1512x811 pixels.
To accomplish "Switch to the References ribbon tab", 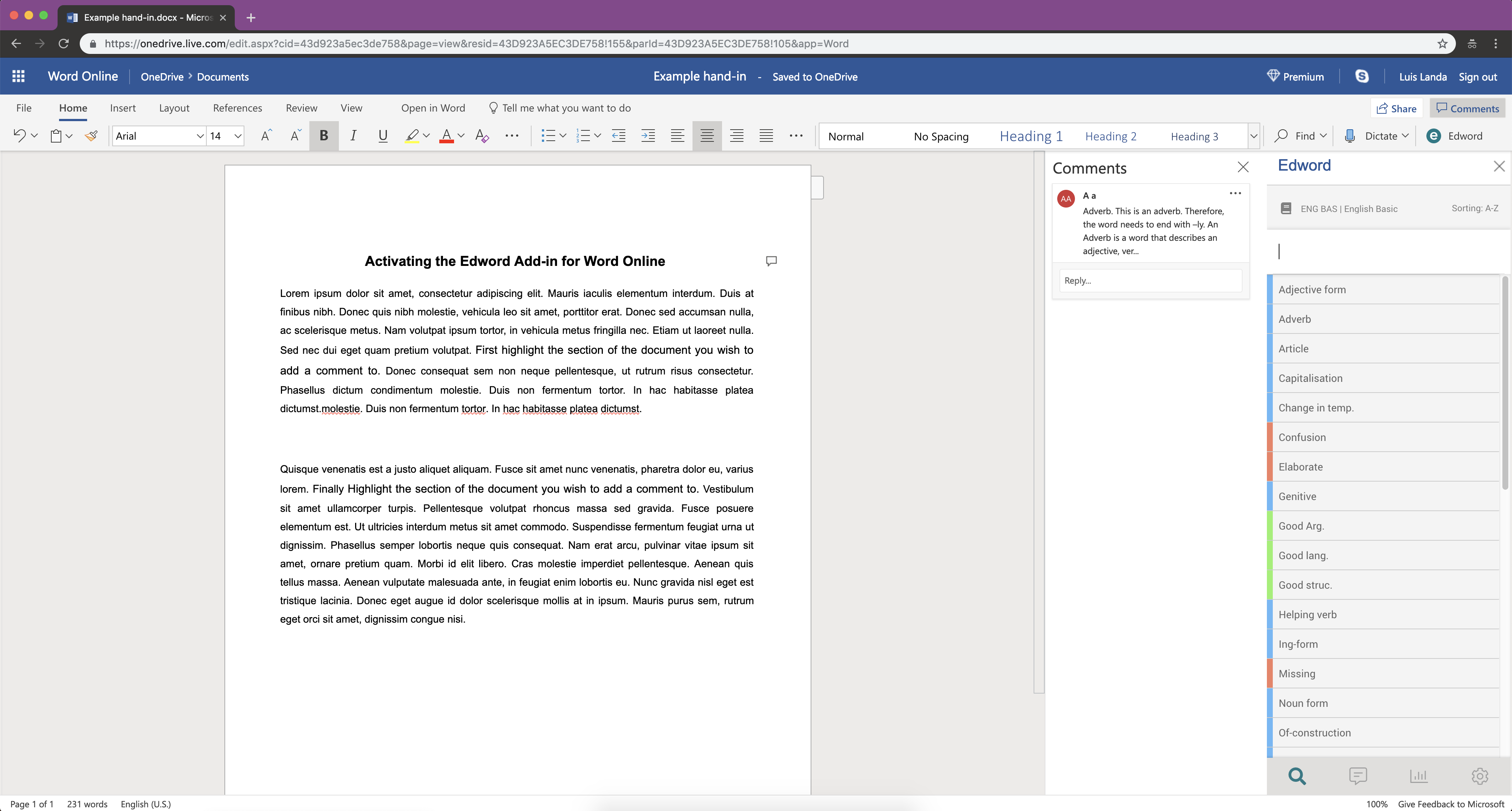I will (x=237, y=107).
